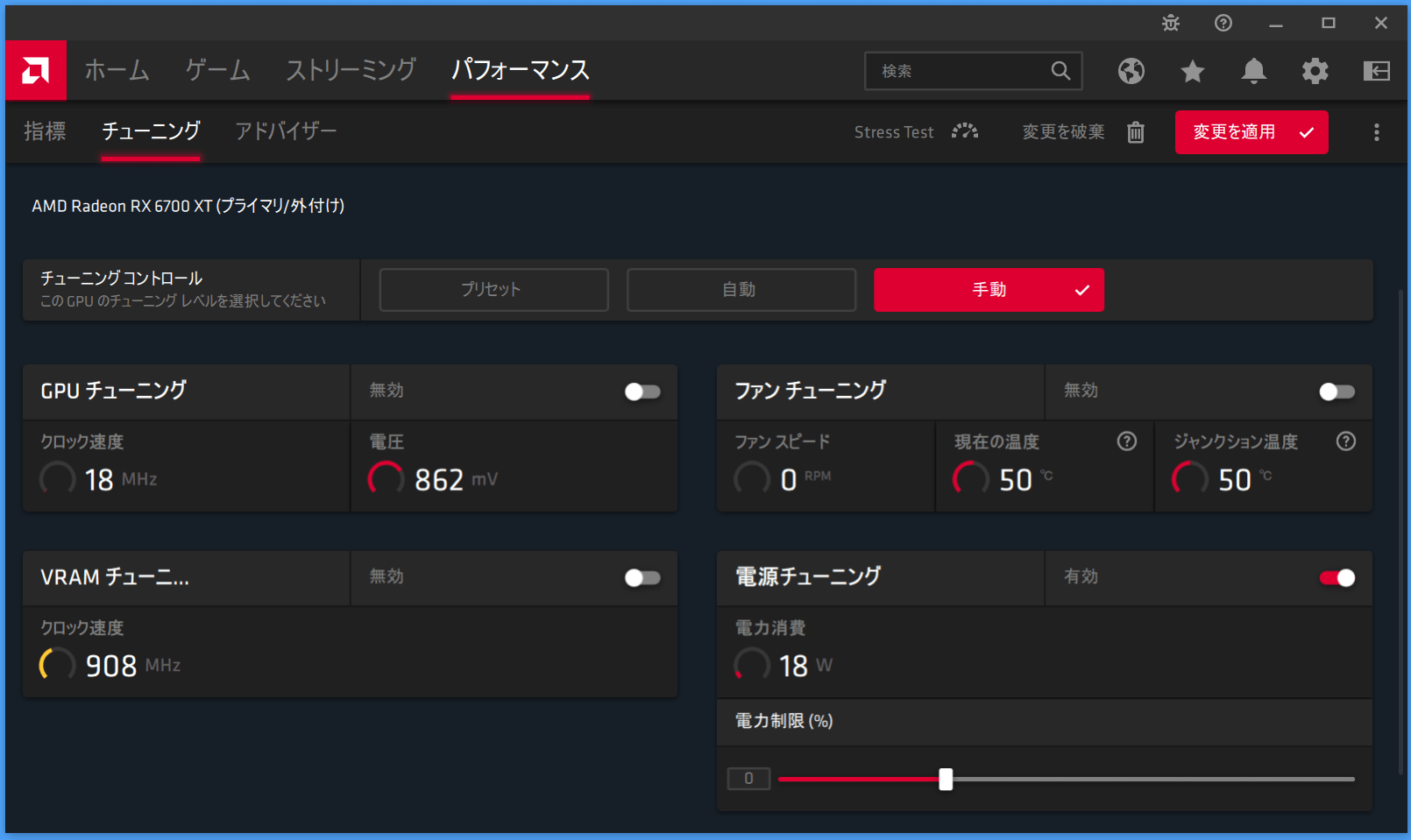Maximize the AMD Software window
Viewport: 1411px width, 840px height.
click(x=1329, y=24)
